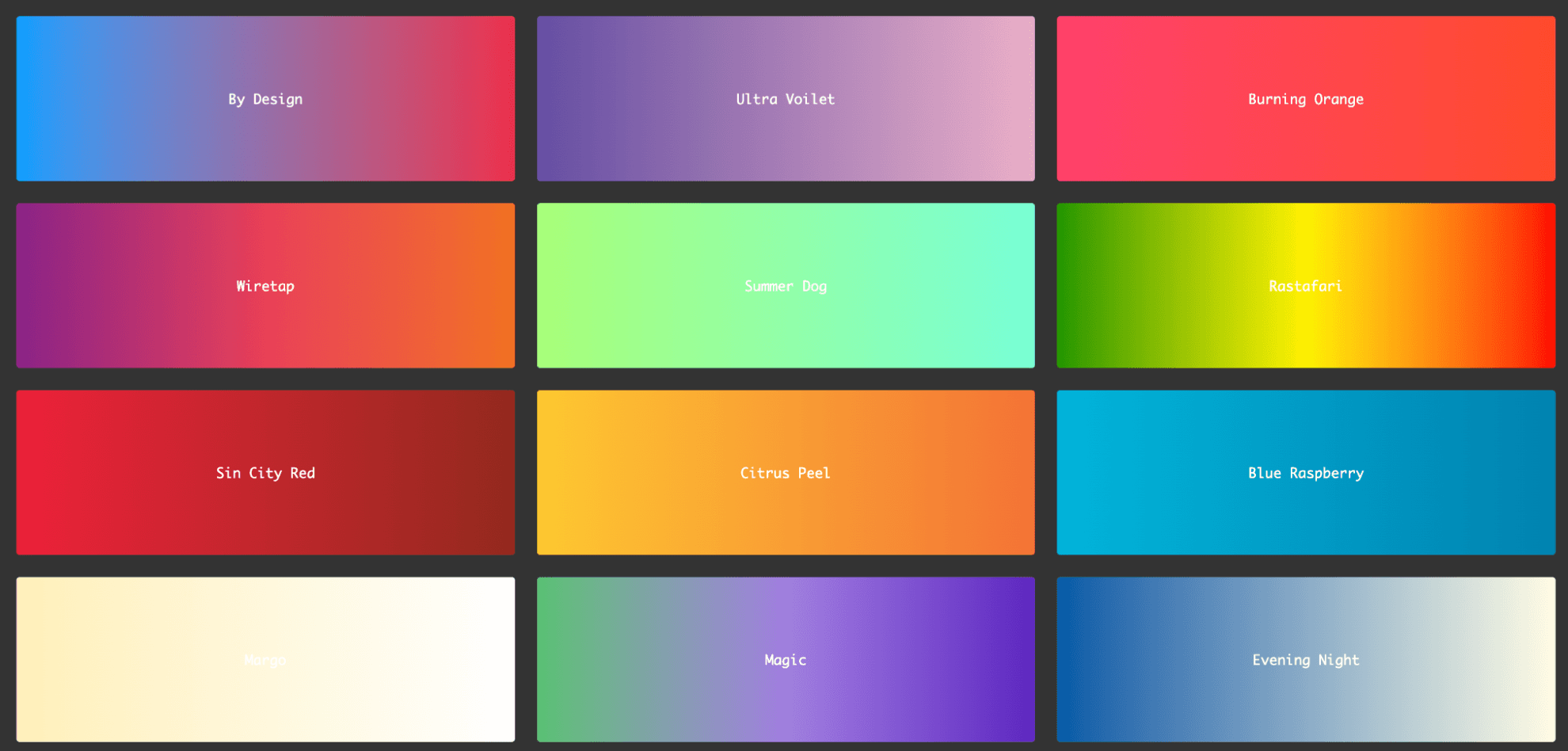Select the 'Rastafari' gradient swatch
This screenshot has width=1568, height=751.
(x=1305, y=285)
